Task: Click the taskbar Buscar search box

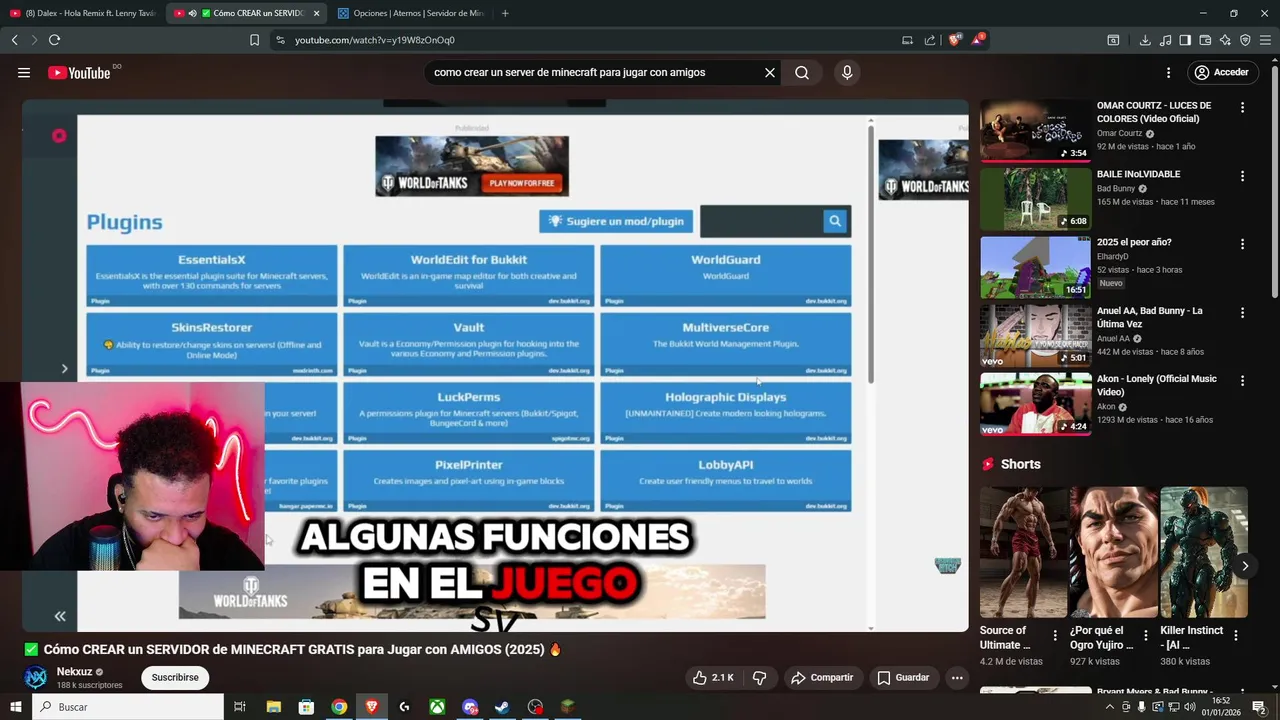Action: (128, 707)
